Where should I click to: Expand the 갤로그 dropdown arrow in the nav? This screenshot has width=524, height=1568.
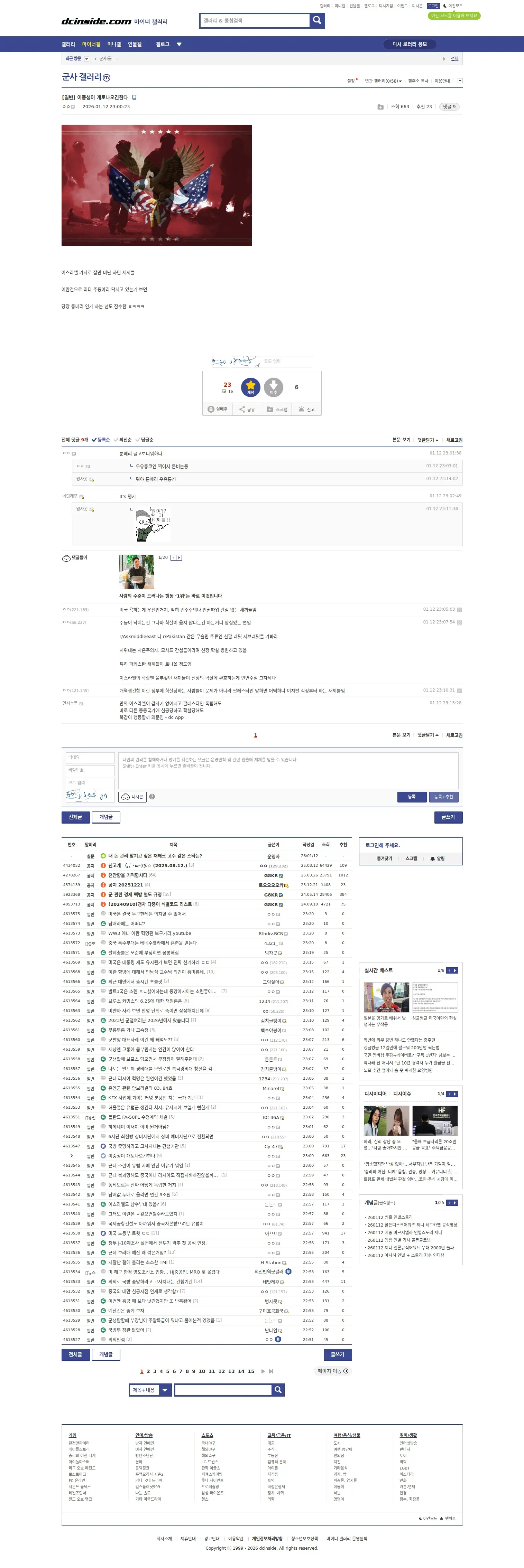click(x=179, y=45)
